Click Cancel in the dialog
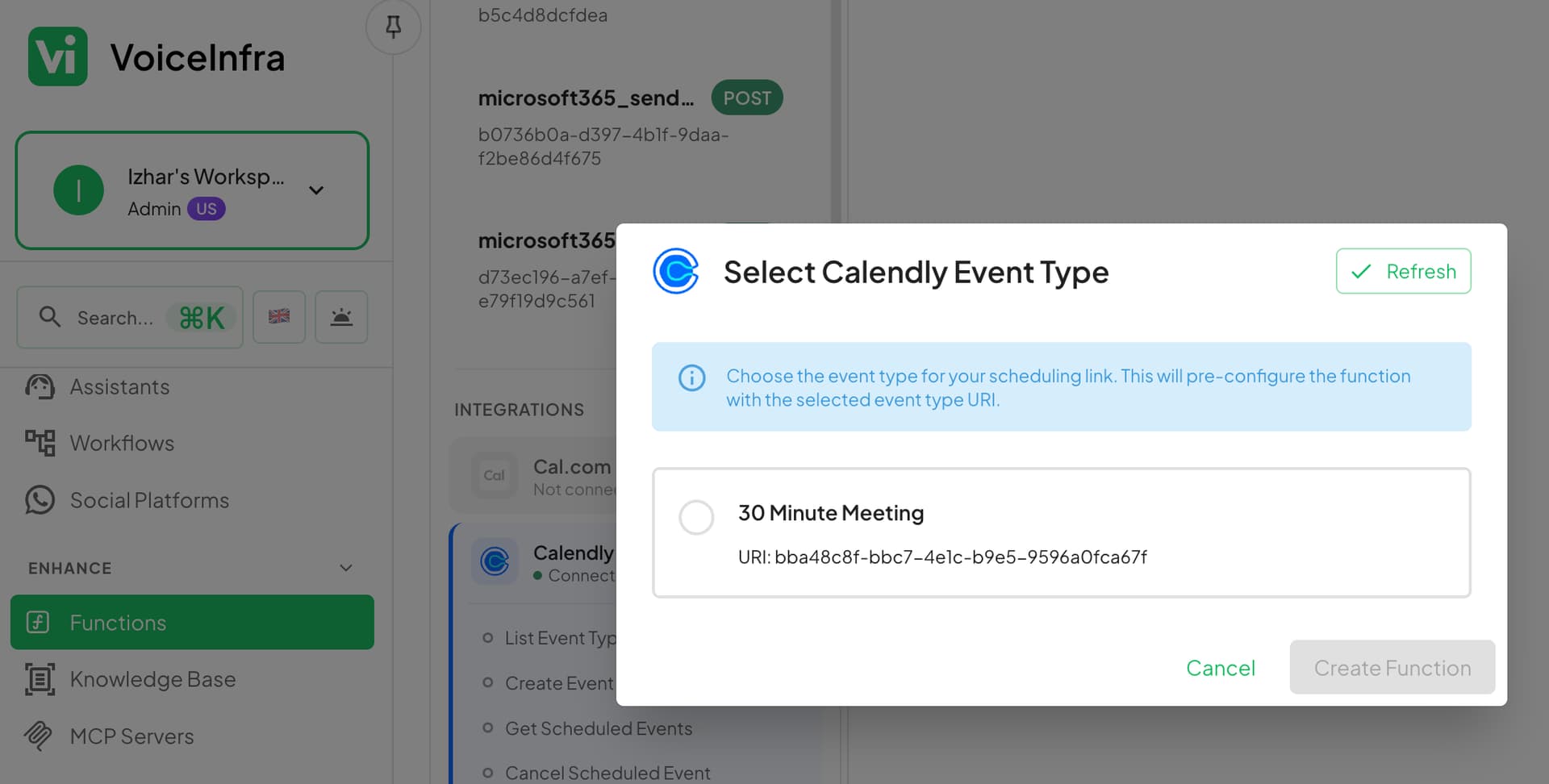1549x784 pixels. [1221, 668]
